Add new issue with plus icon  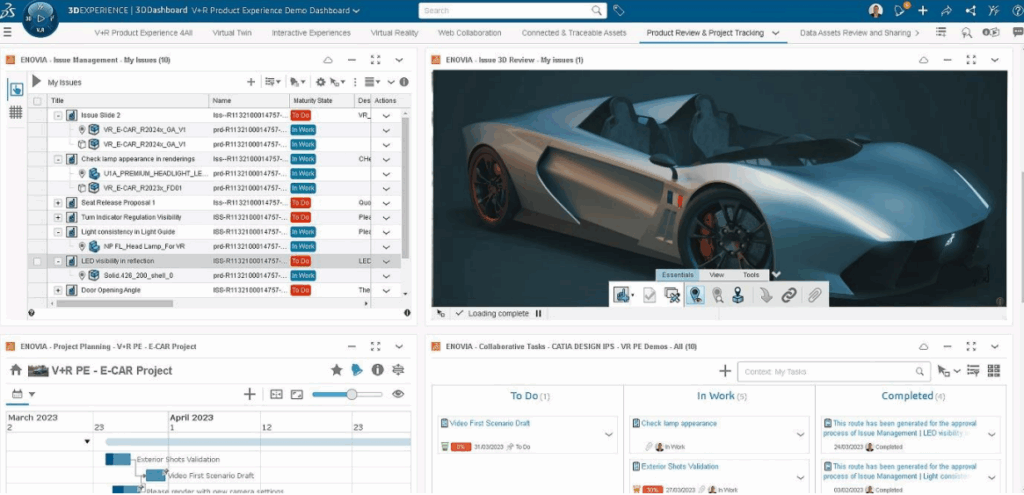[251, 82]
